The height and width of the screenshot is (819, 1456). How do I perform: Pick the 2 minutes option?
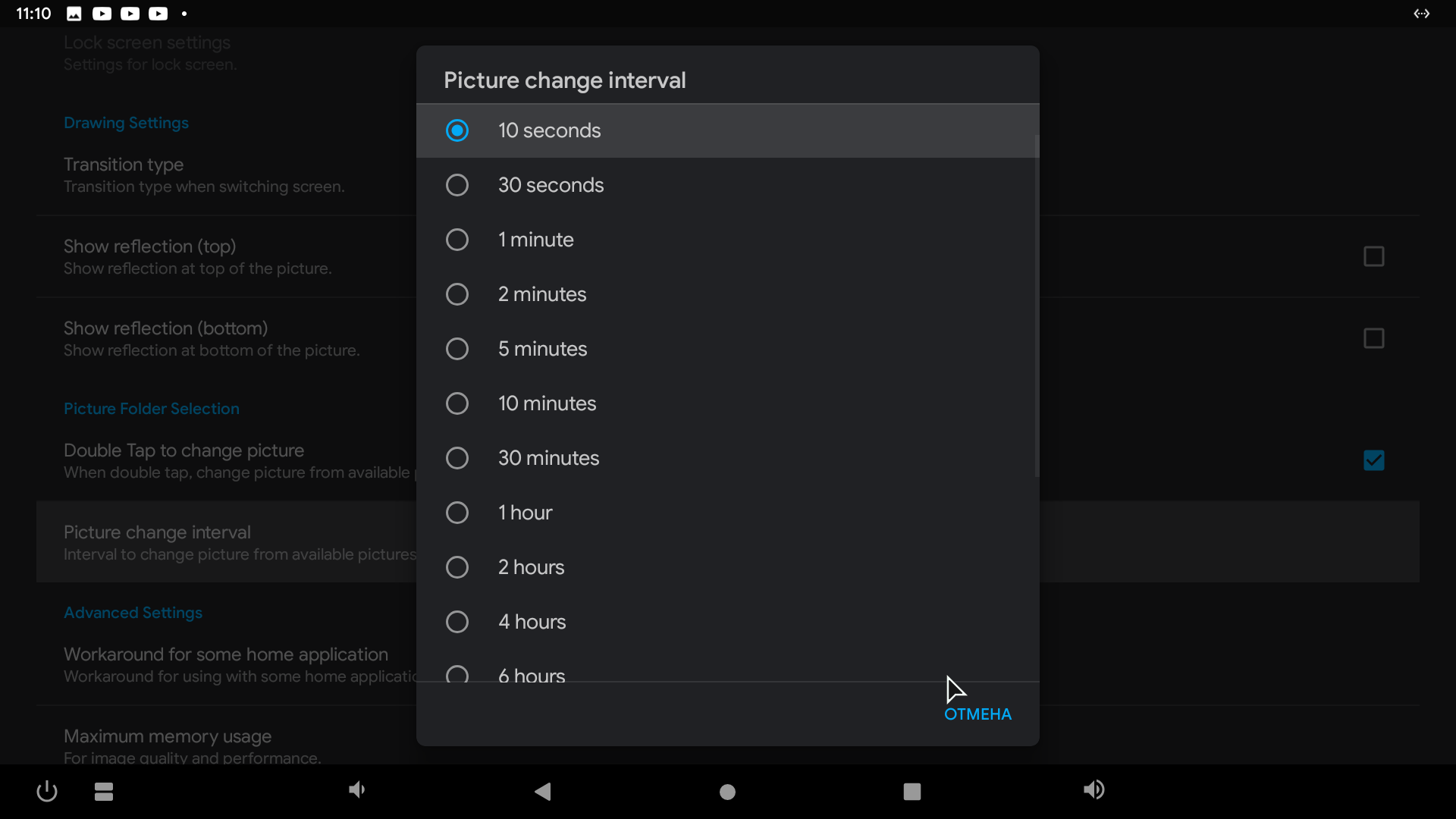click(x=727, y=294)
